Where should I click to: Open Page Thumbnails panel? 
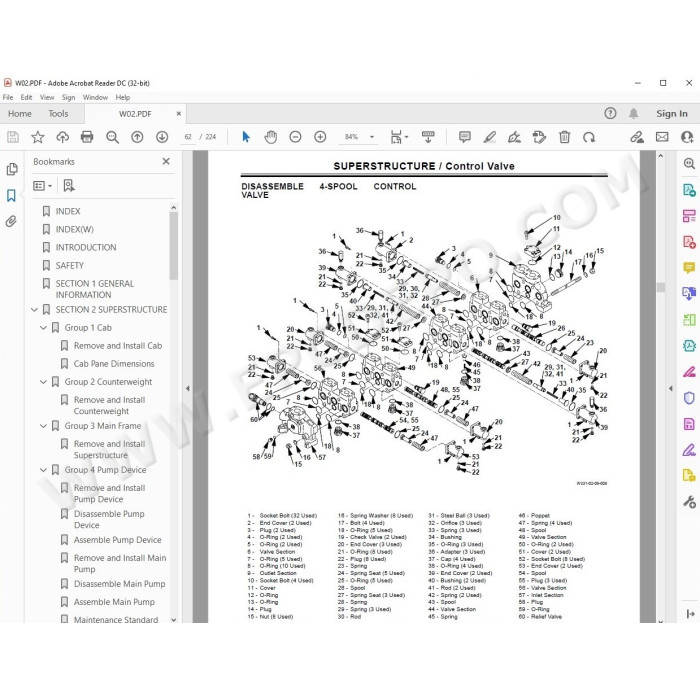point(12,169)
